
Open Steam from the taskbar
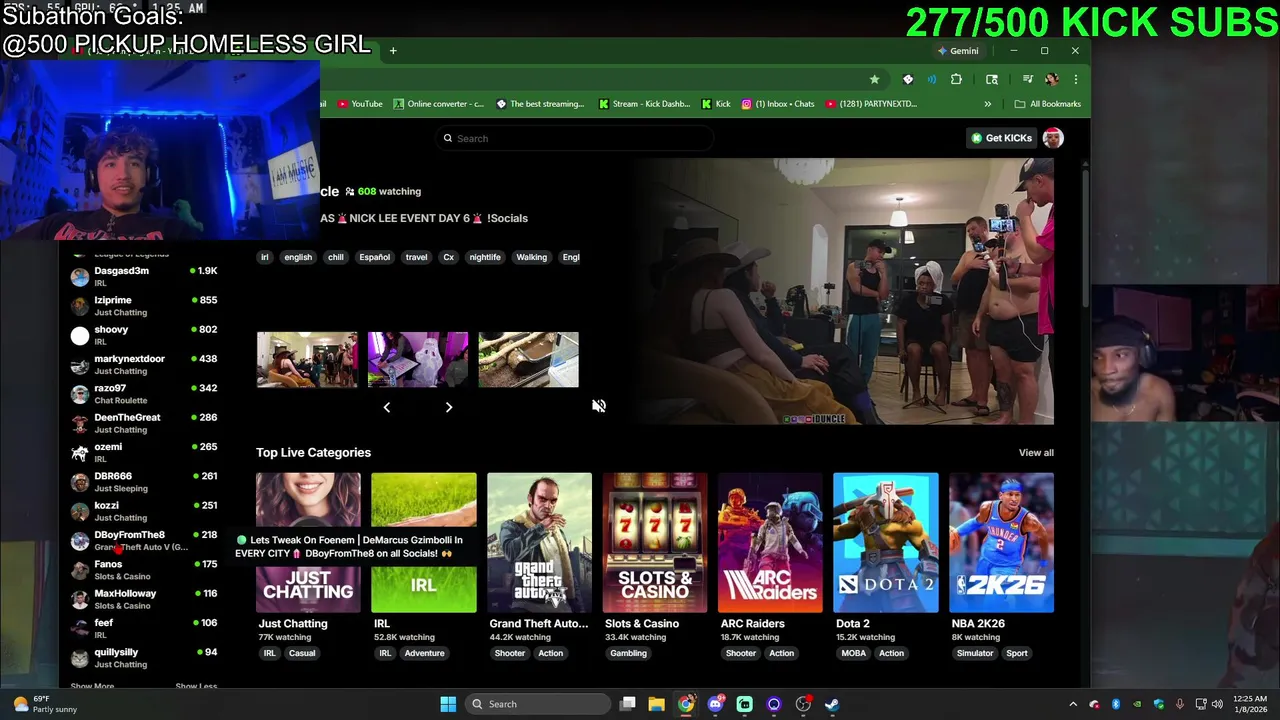tap(832, 704)
